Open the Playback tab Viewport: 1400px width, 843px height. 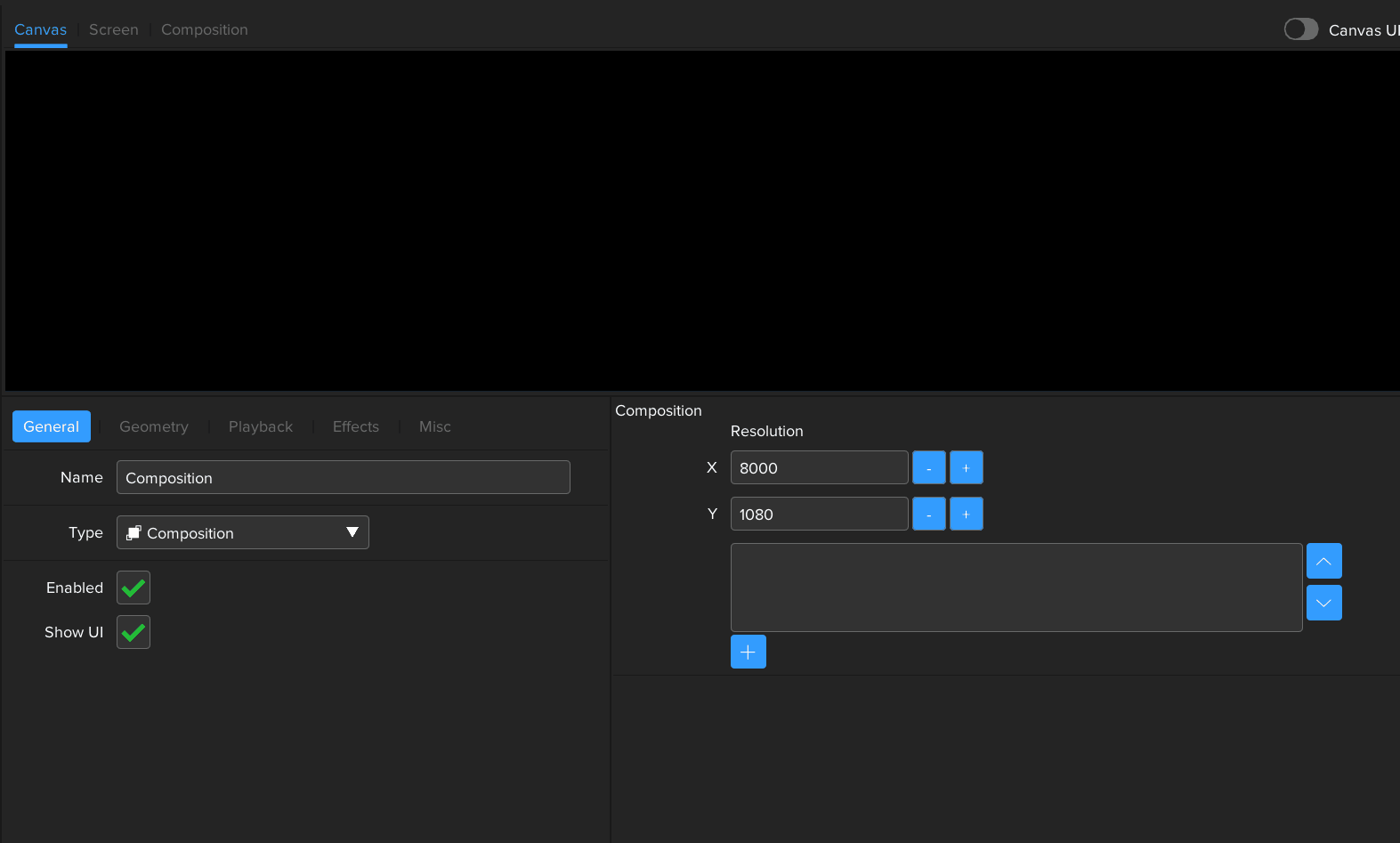click(x=261, y=426)
